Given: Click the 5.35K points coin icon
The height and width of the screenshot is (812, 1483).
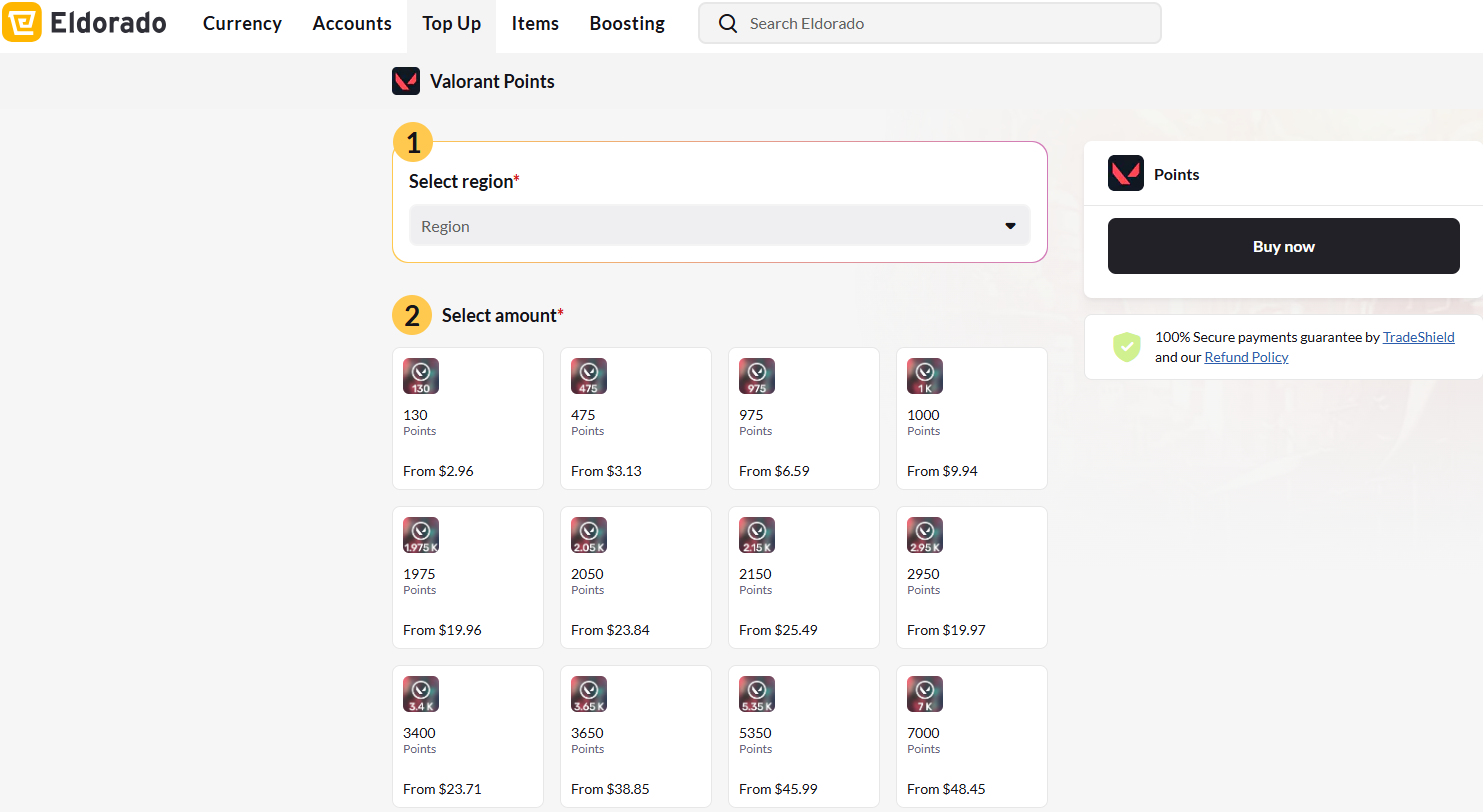Looking at the screenshot, I should point(757,694).
